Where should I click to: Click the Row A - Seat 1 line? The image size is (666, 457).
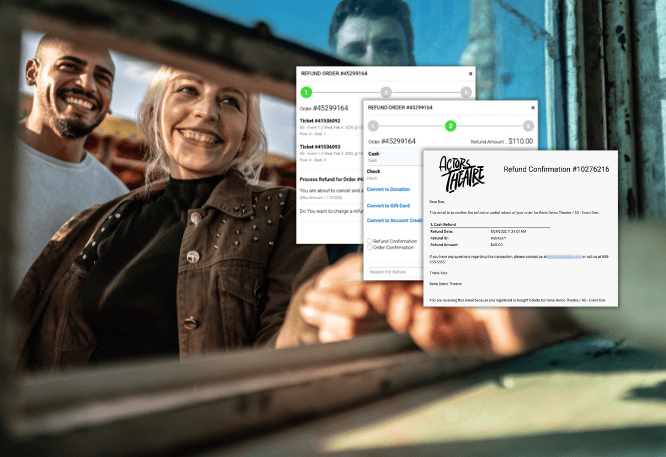point(313,134)
